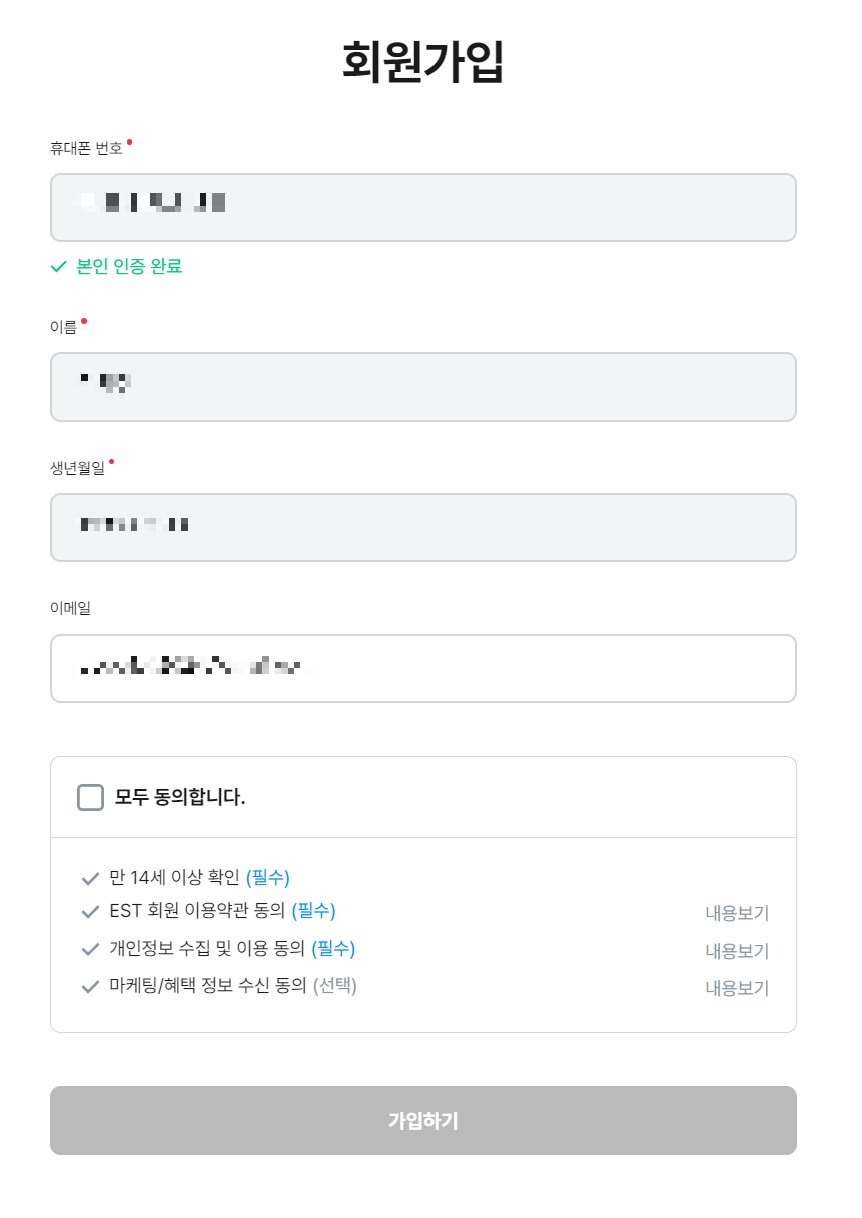Focus the 휴대폰 번호 input field
The height and width of the screenshot is (1218, 862).
click(423, 207)
